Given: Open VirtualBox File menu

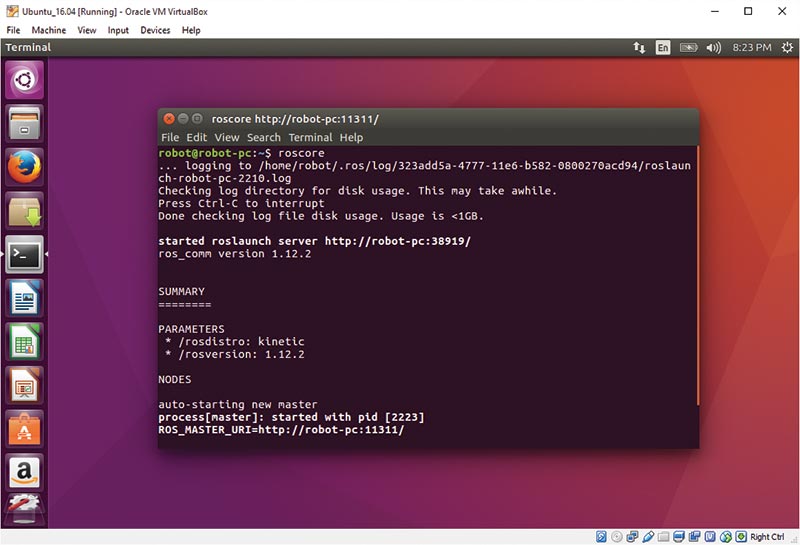Looking at the screenshot, I should pos(13,30).
